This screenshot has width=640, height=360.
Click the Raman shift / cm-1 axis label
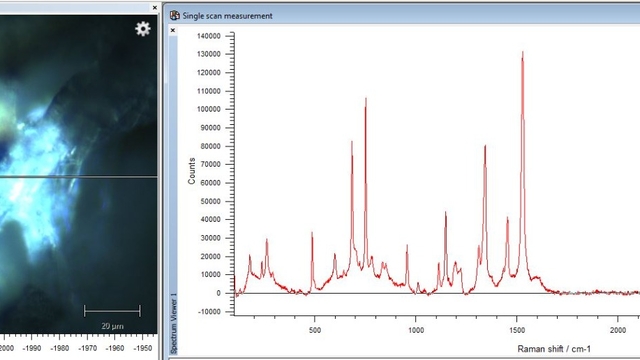554,349
